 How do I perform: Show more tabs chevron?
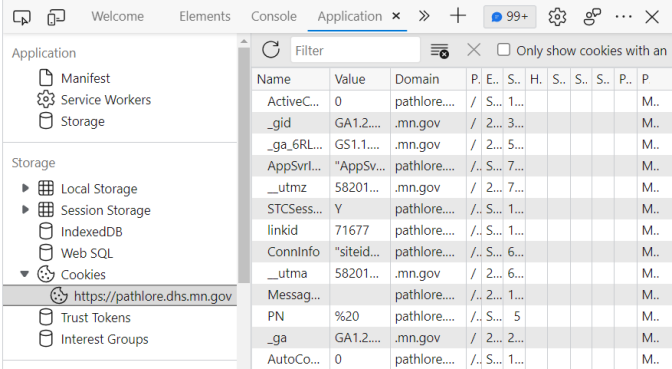point(424,16)
